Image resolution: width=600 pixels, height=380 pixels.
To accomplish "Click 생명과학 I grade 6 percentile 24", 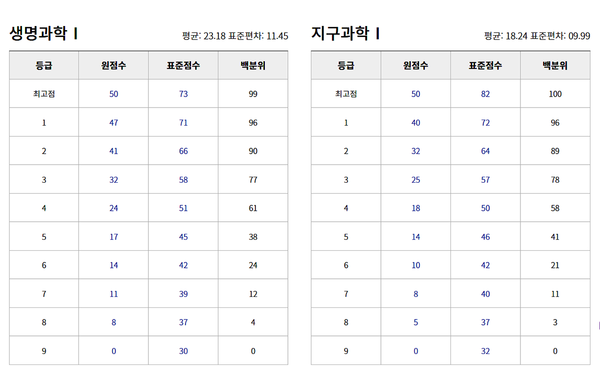I will [253, 265].
